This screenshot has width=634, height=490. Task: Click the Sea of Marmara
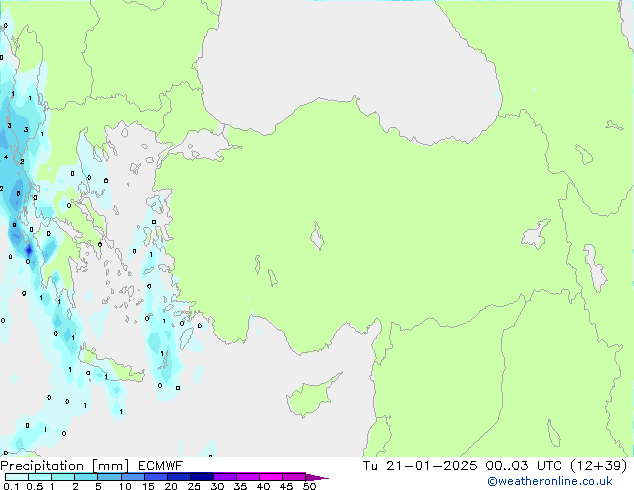(x=204, y=145)
